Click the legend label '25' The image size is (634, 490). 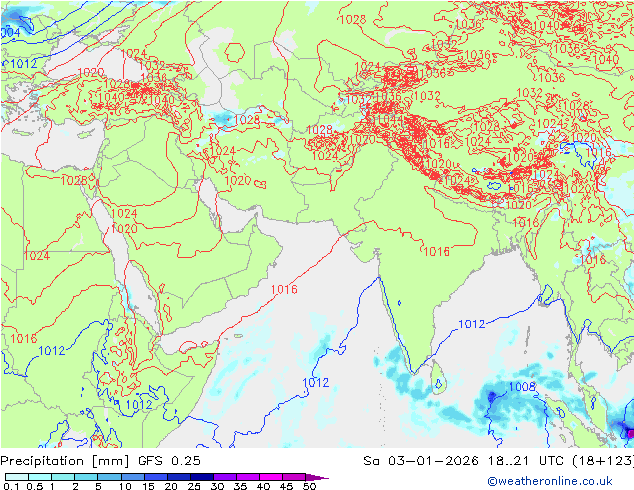click(x=194, y=486)
